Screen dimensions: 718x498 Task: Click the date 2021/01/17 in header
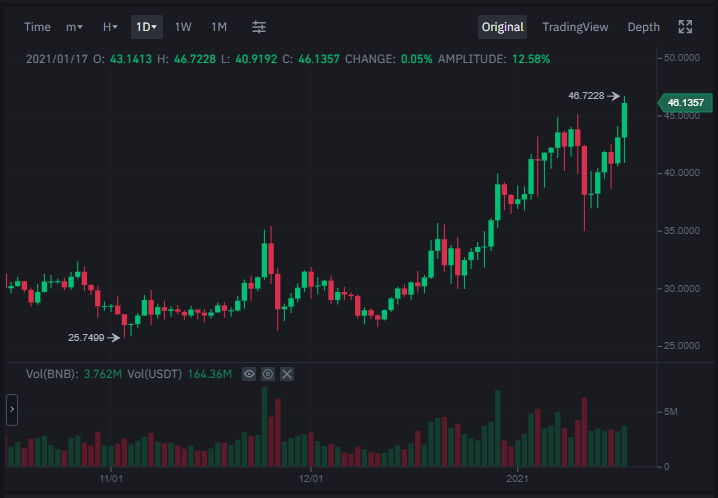point(57,59)
